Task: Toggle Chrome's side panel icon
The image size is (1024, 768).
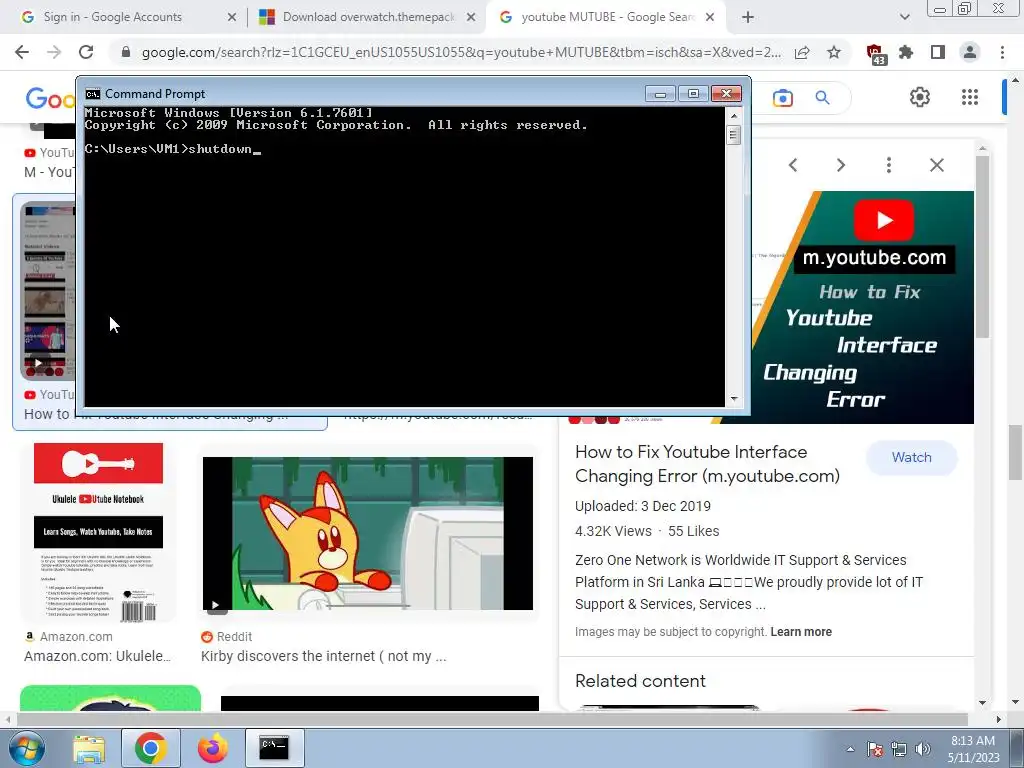Action: (938, 52)
